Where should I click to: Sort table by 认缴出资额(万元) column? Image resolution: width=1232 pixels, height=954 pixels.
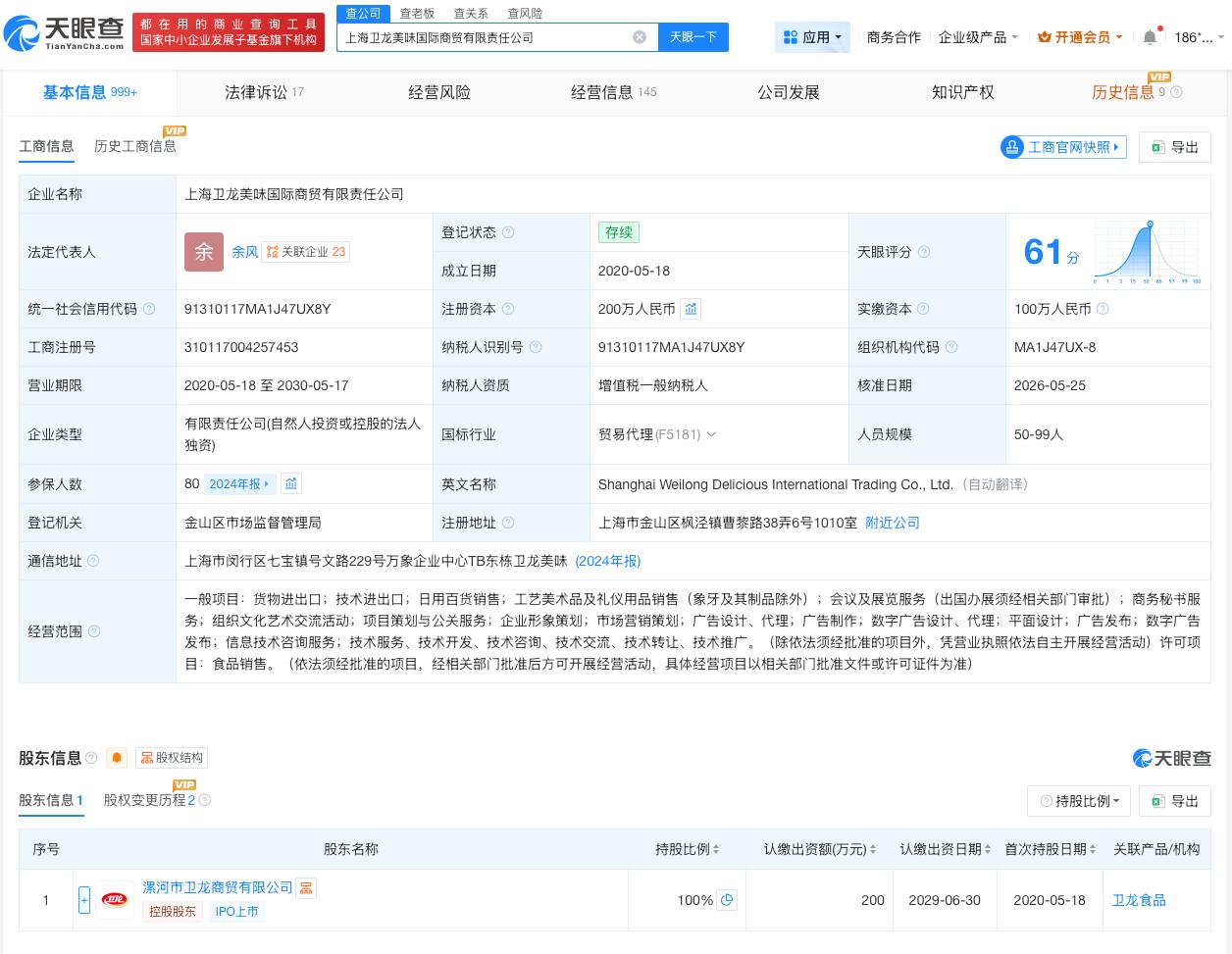pyautogui.click(x=821, y=849)
